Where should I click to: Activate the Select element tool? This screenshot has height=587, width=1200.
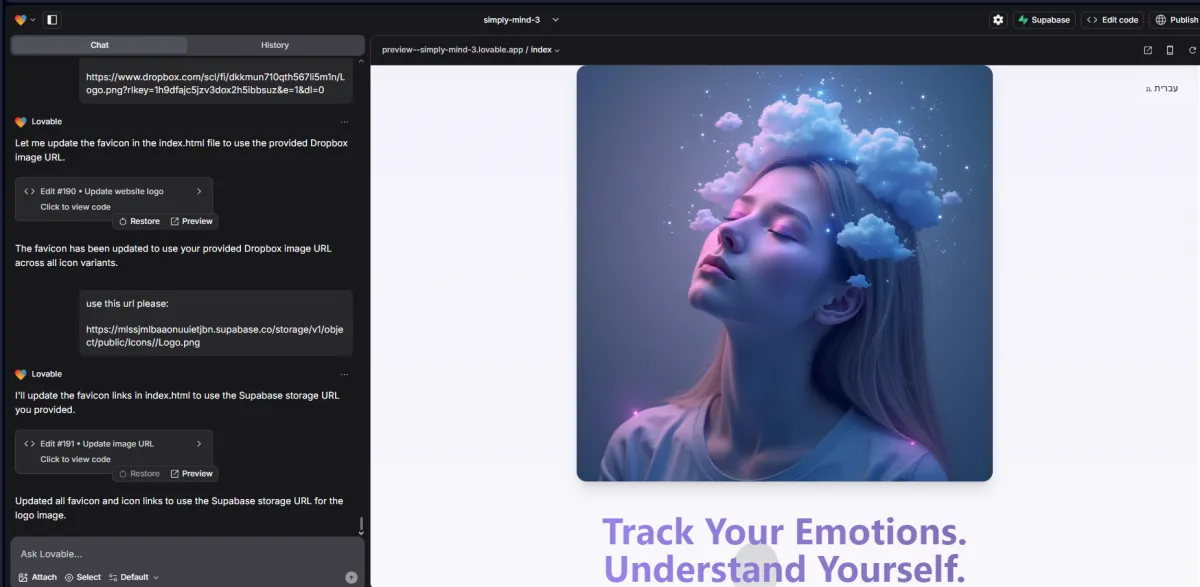pyautogui.click(x=83, y=577)
